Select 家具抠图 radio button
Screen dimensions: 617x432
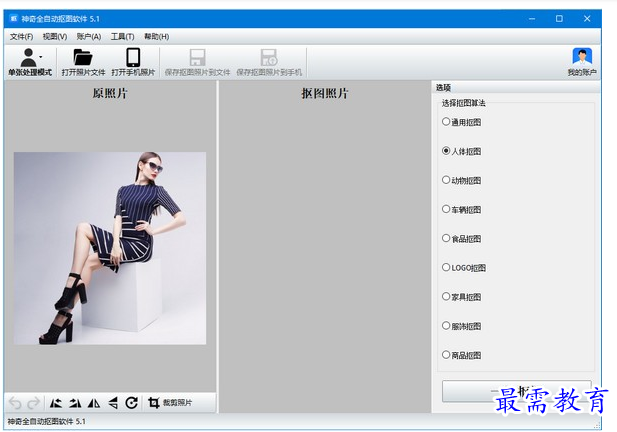(x=446, y=296)
